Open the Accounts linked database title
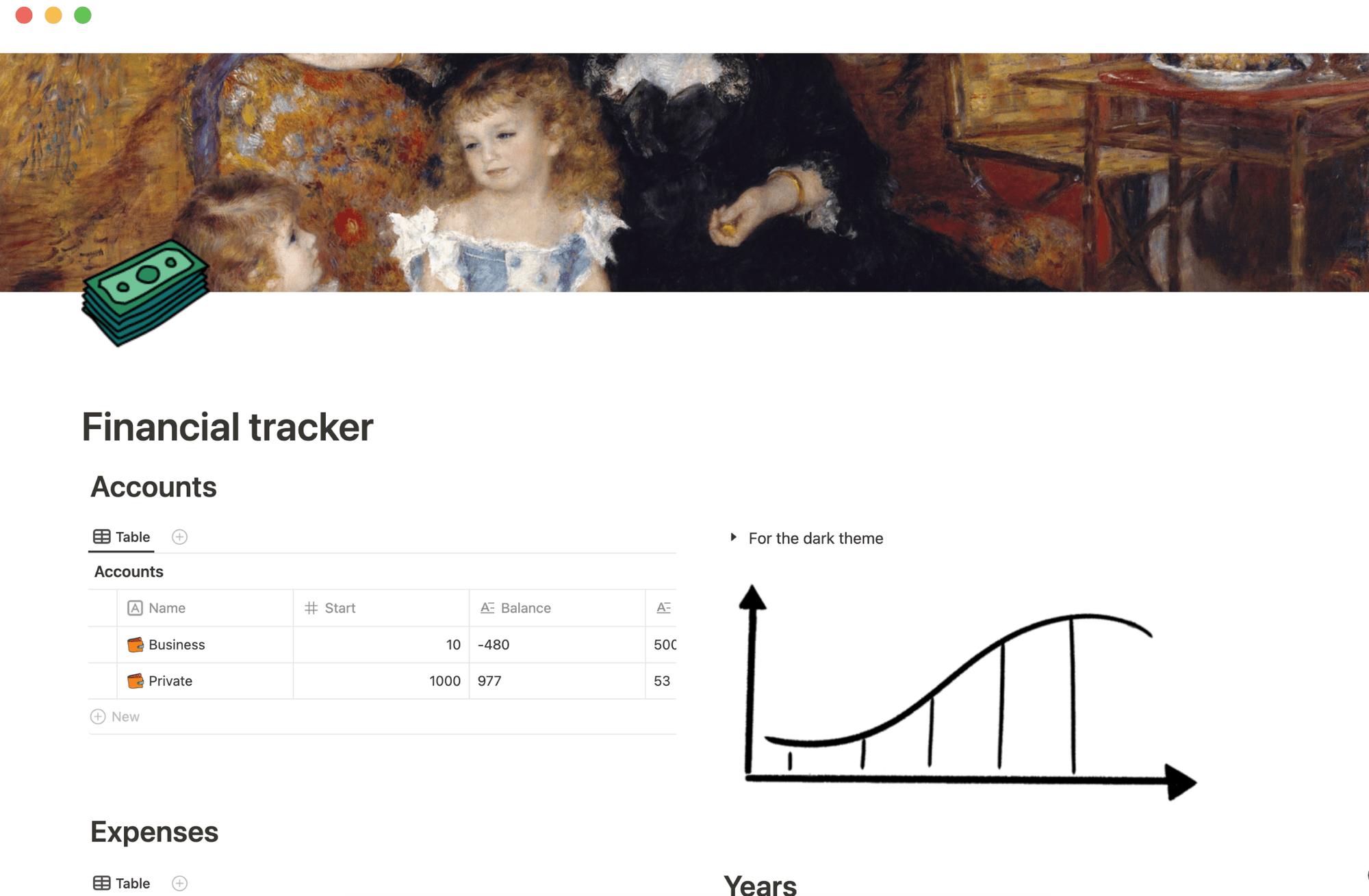Viewport: 1369px width, 896px height. point(129,571)
